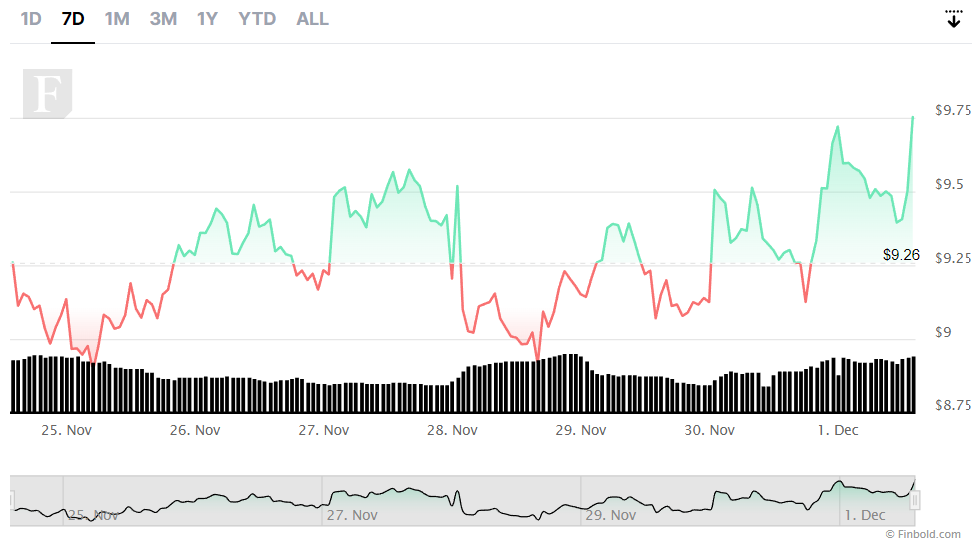Open the © Finbold.com credit link
The image size is (972, 547).
point(923,534)
